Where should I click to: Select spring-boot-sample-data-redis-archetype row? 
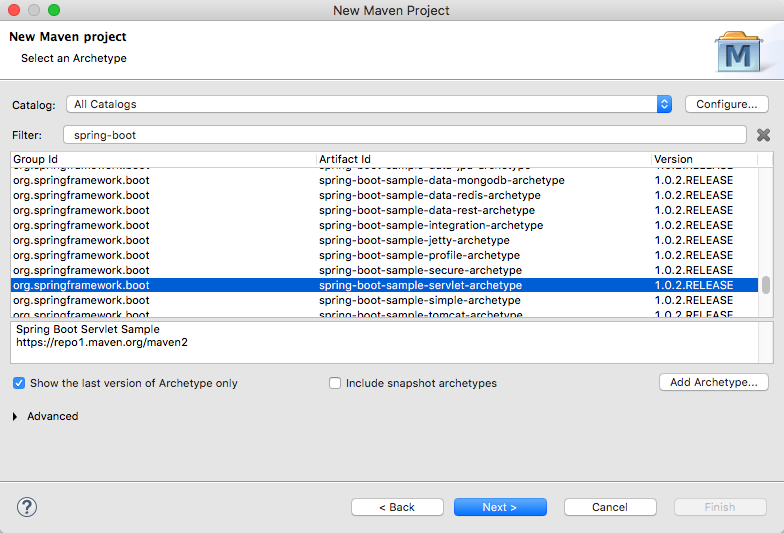point(384,195)
